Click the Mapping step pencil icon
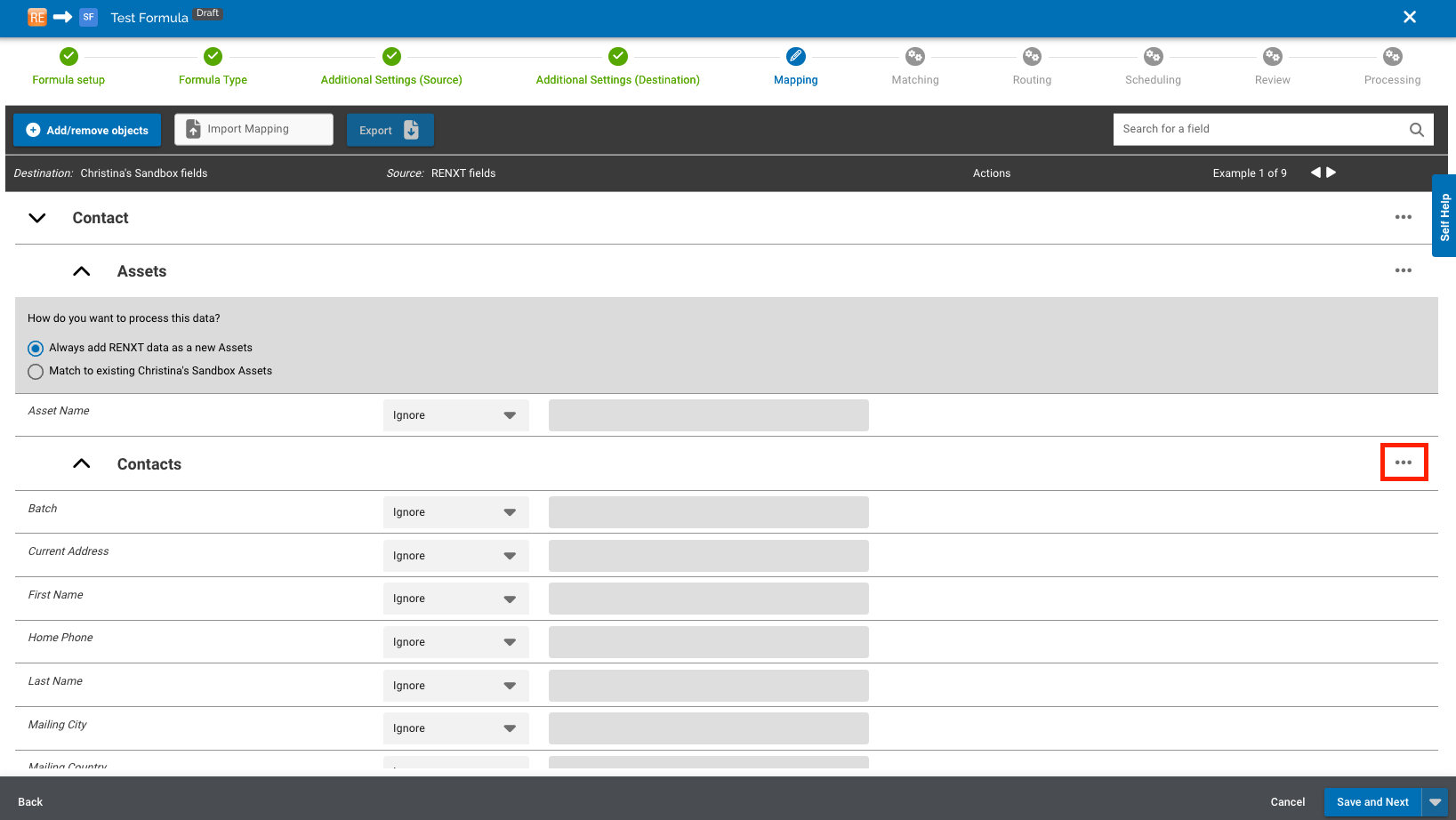This screenshot has height=820, width=1456. point(795,57)
